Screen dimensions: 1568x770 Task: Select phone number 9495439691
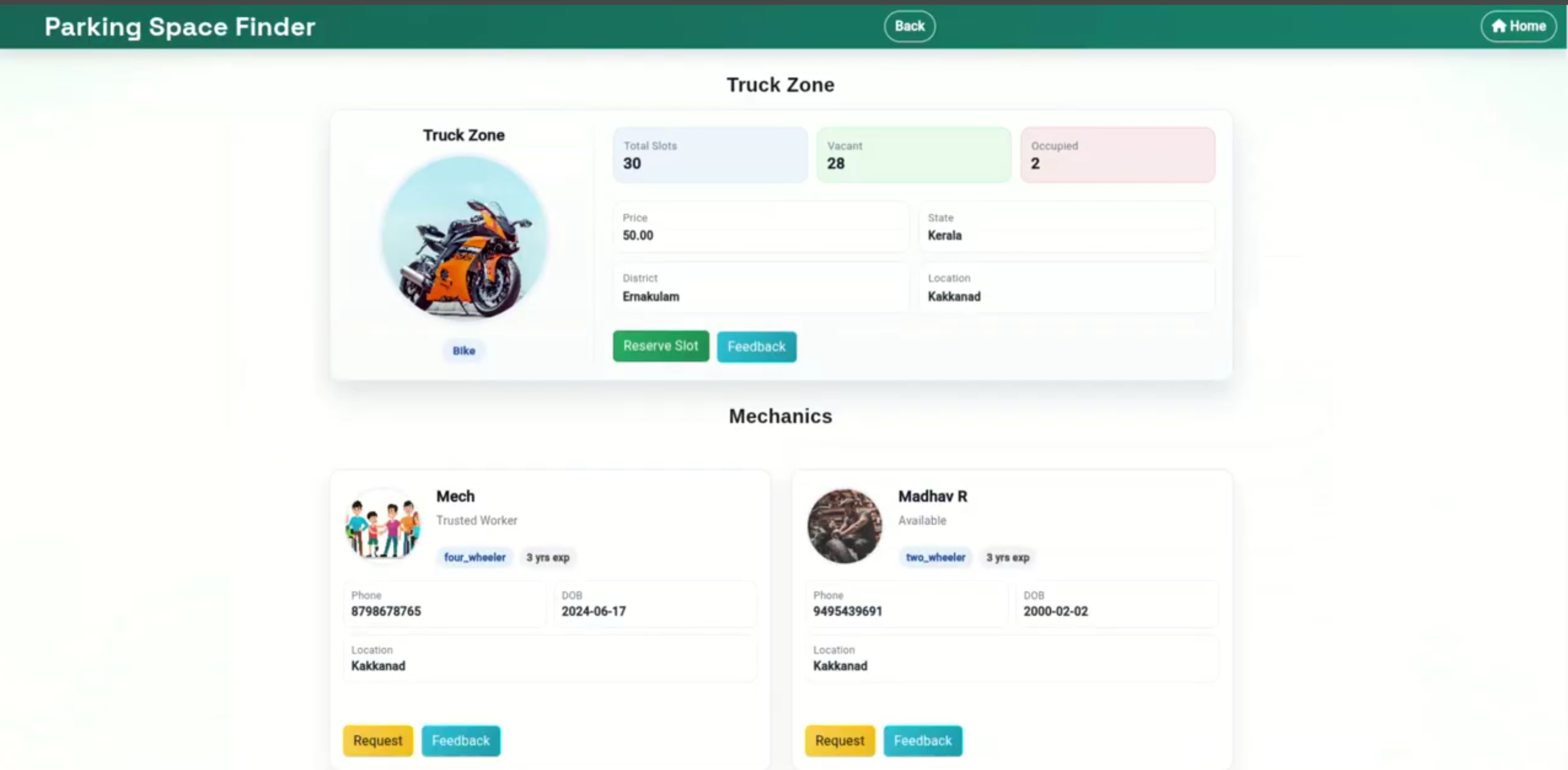pyautogui.click(x=847, y=611)
